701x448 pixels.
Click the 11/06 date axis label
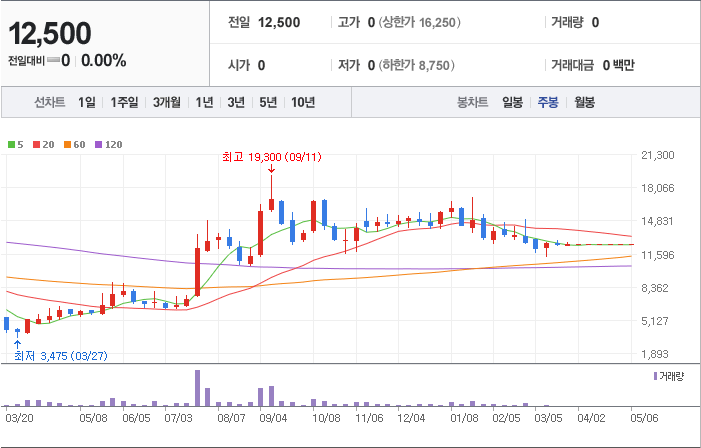tap(369, 418)
